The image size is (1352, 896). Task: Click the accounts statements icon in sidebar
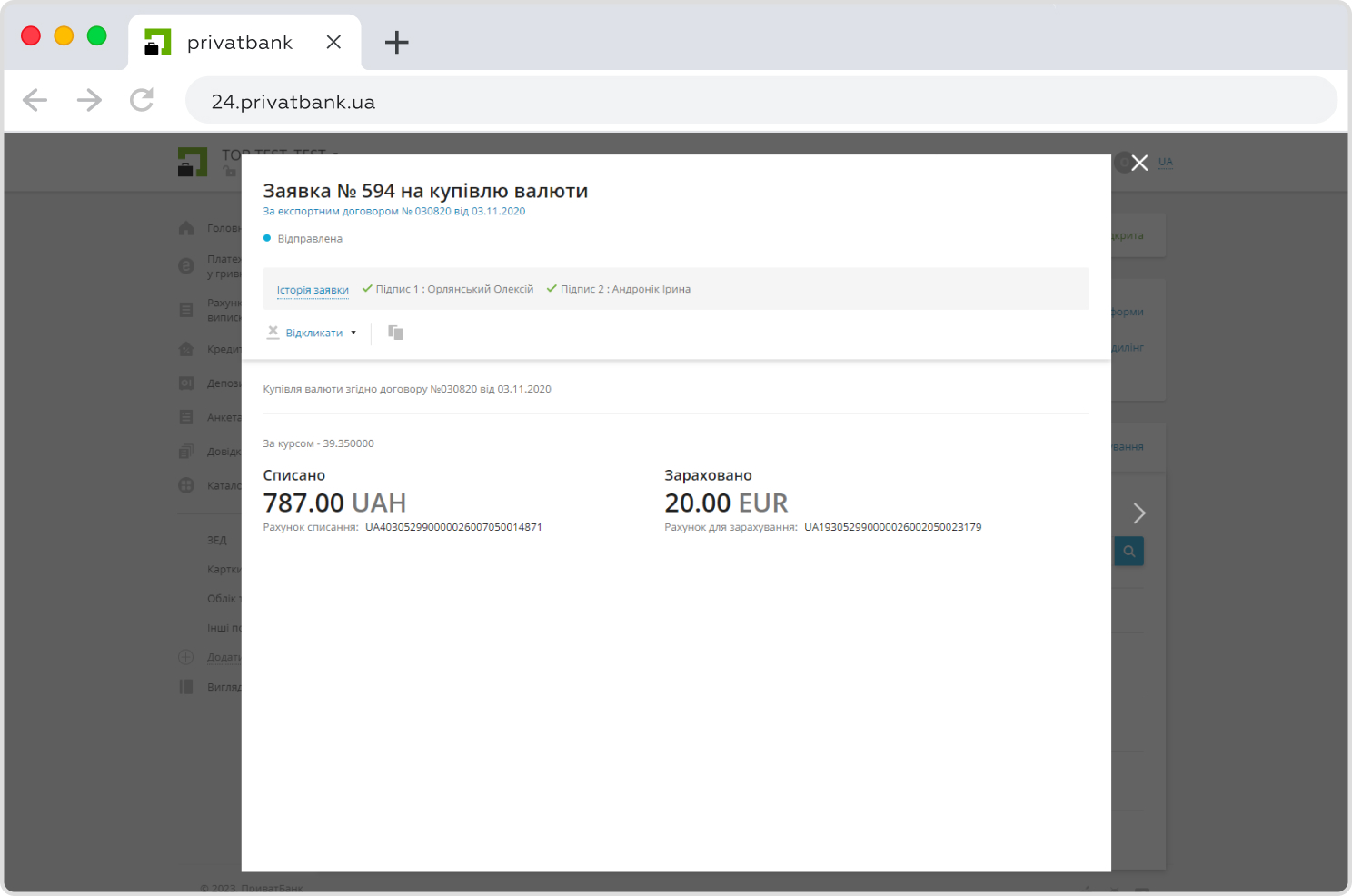coord(186,310)
